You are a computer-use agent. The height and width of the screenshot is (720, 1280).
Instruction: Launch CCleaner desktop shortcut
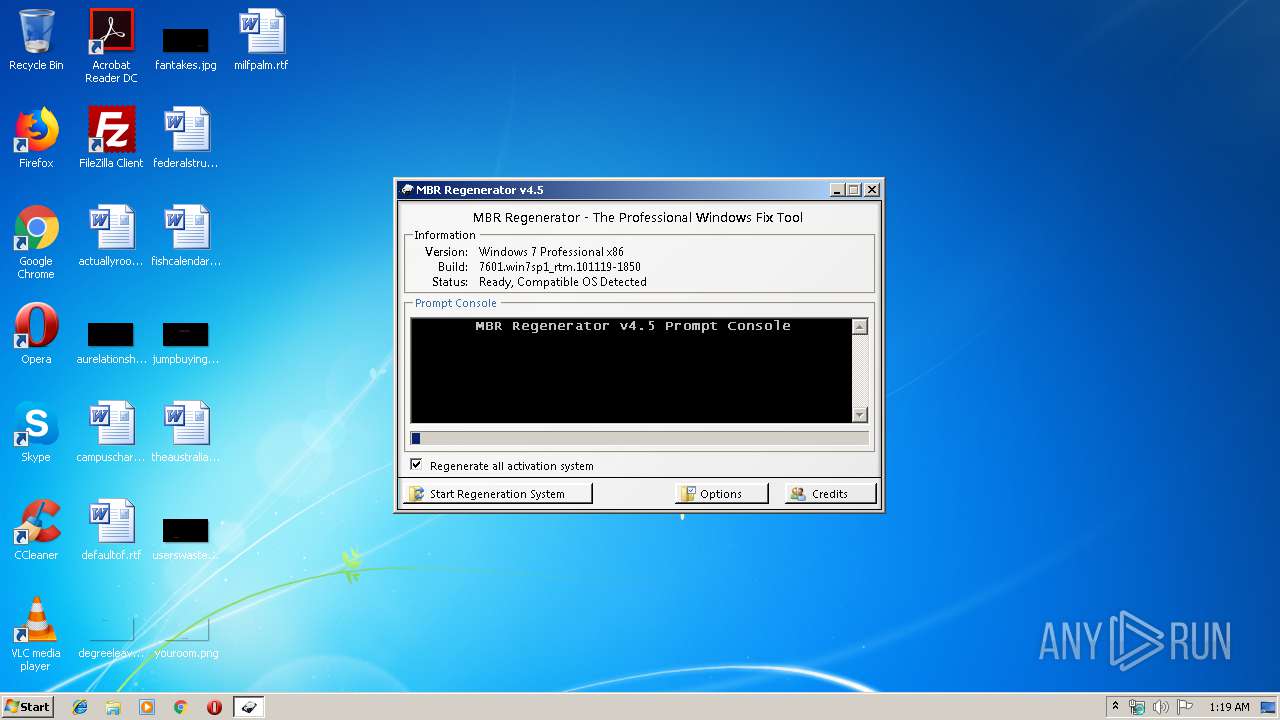tap(36, 530)
